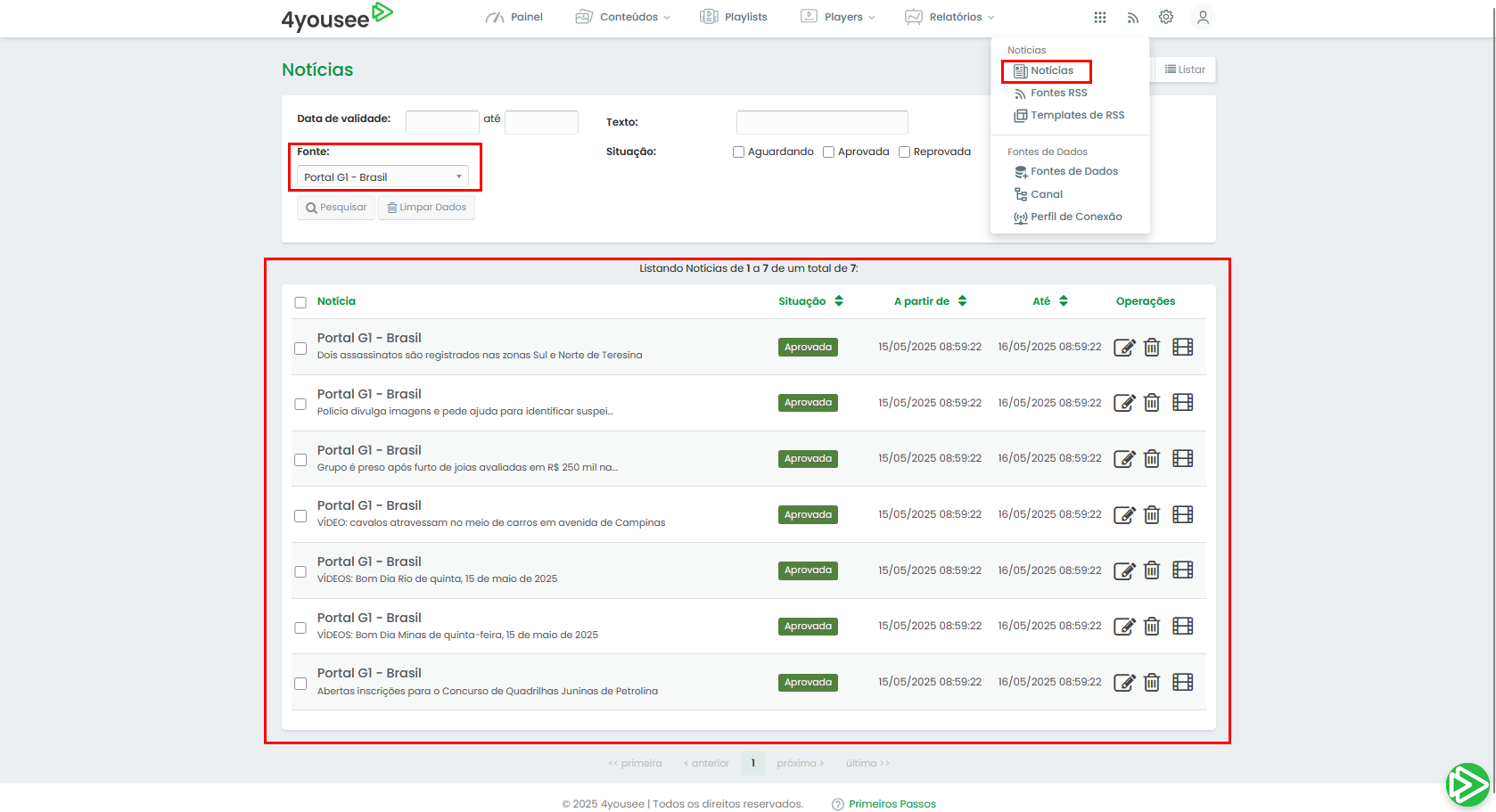The height and width of the screenshot is (812, 1496).
Task: Go to page 1 in pagination
Action: [753, 763]
